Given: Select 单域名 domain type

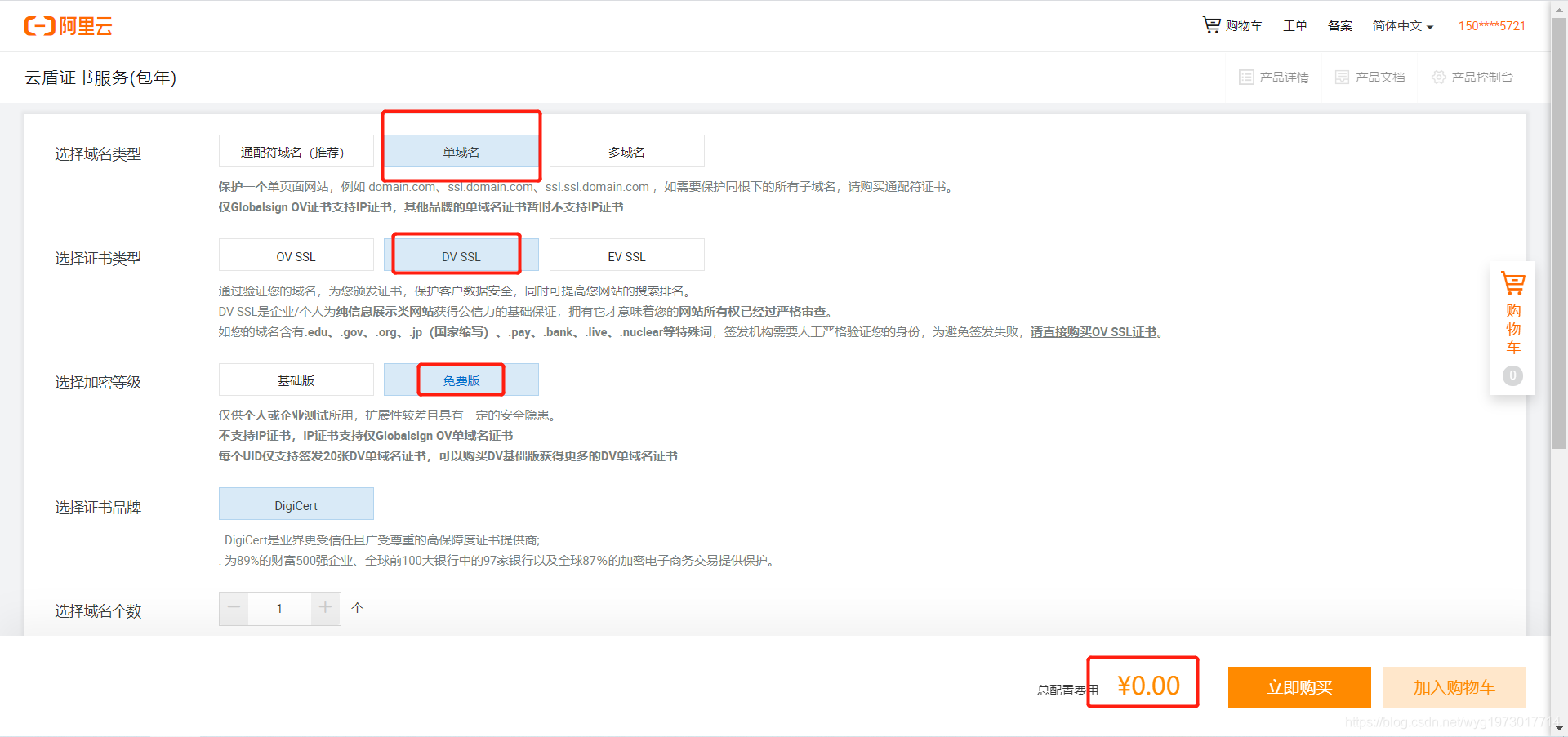Looking at the screenshot, I should tap(461, 152).
